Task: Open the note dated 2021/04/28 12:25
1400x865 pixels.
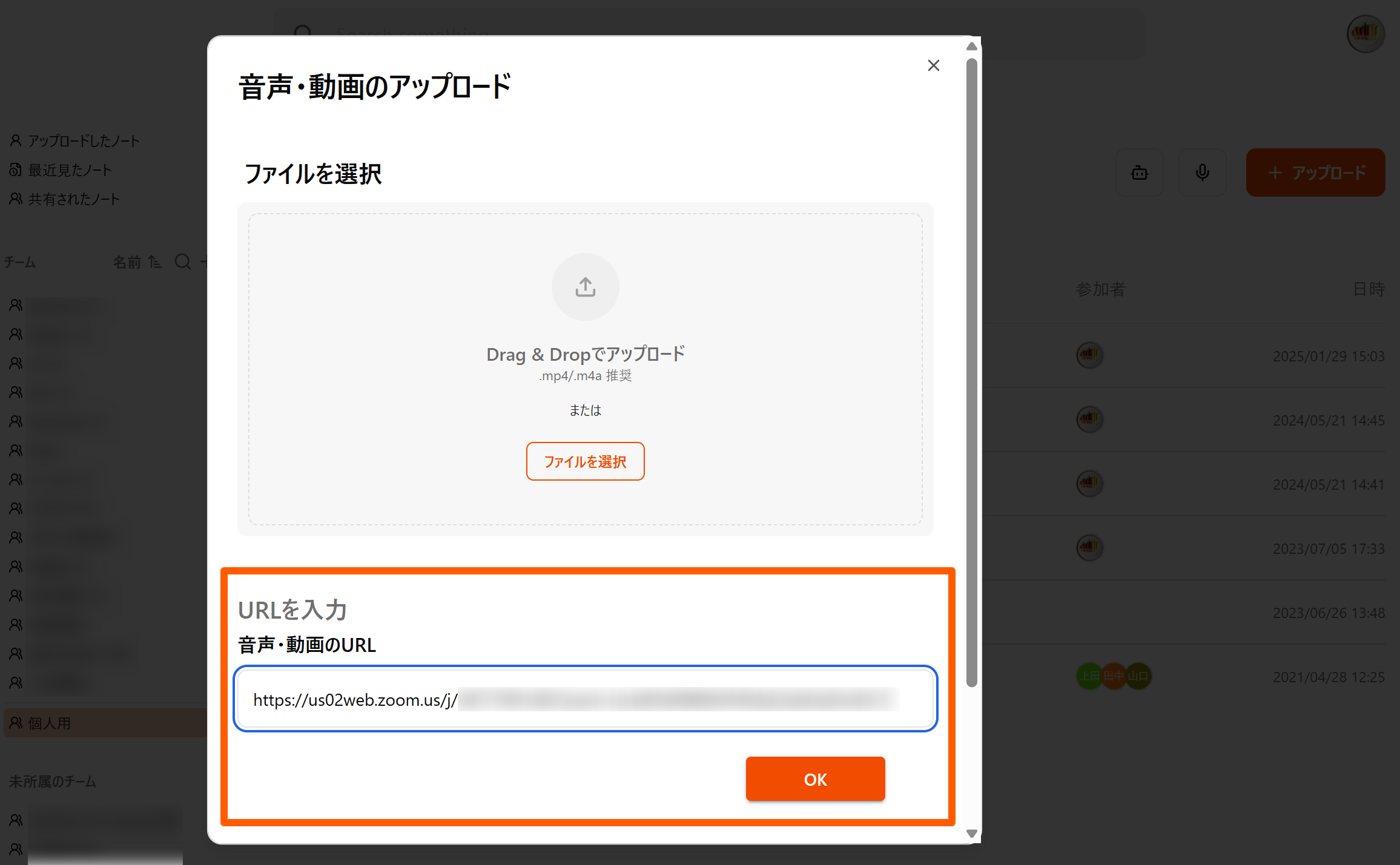Action: tap(1327, 677)
